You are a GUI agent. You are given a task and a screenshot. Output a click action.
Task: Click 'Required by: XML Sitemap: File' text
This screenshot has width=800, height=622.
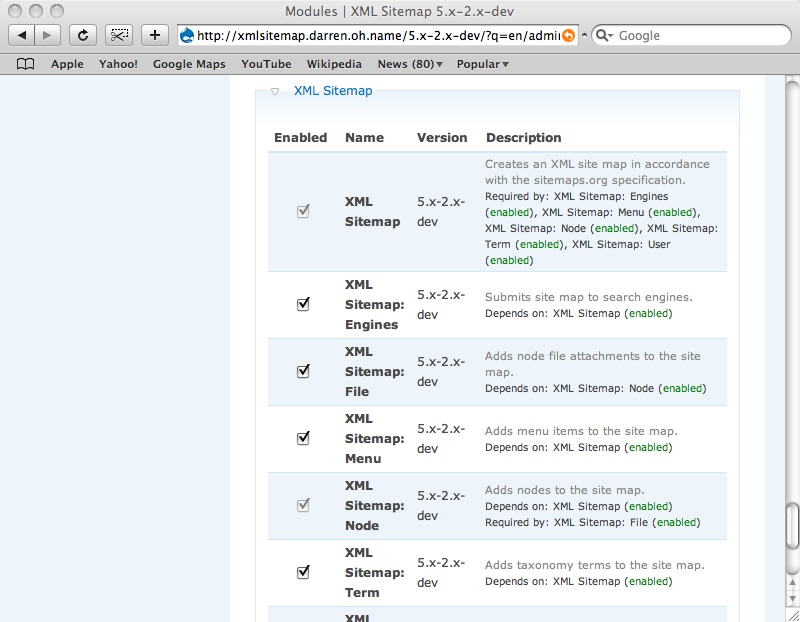point(566,523)
